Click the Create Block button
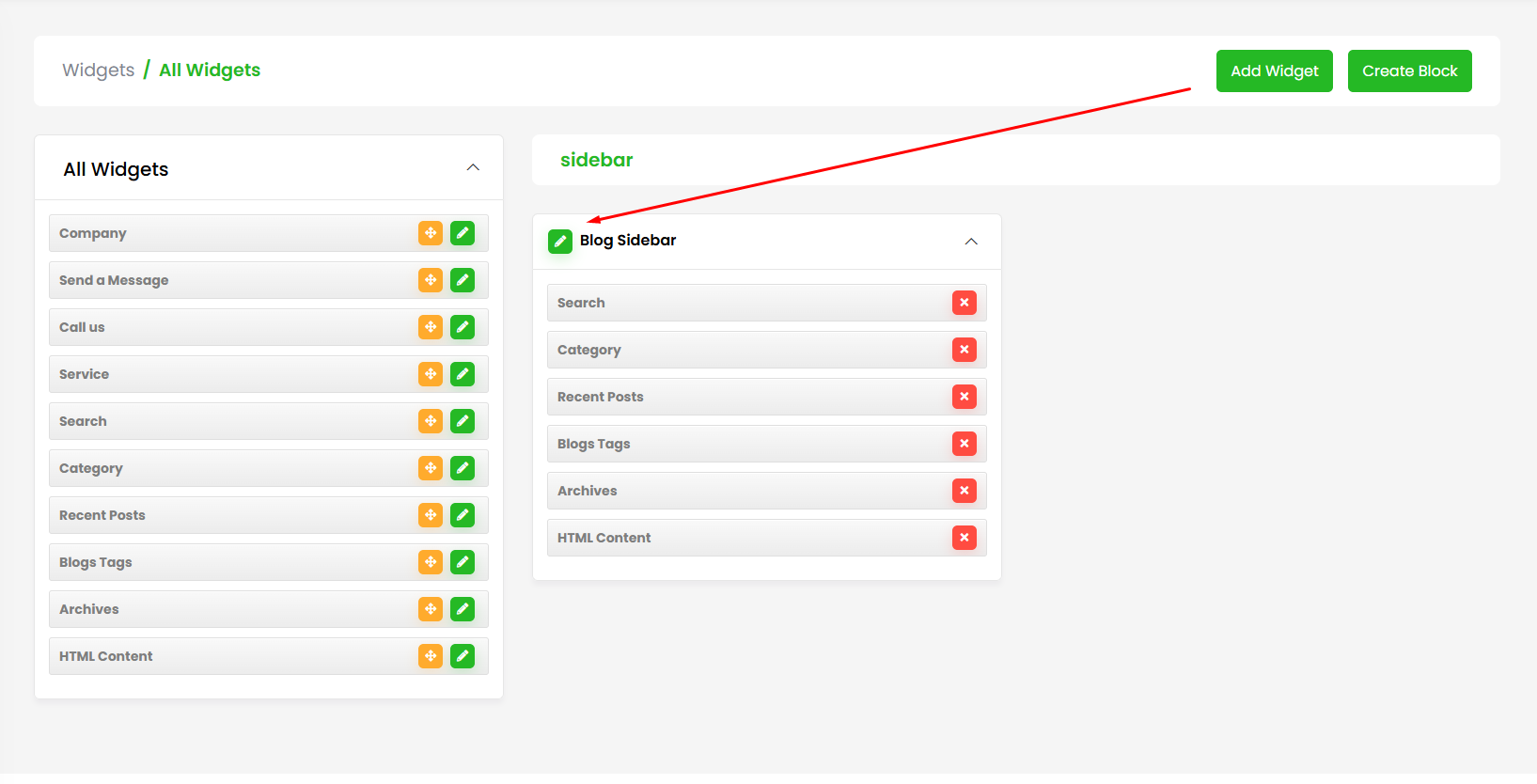1537x784 pixels. tap(1409, 71)
